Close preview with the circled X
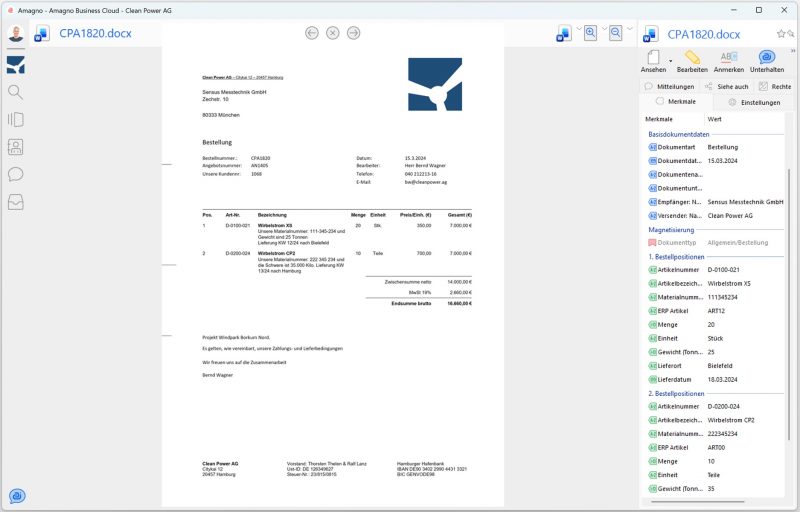Screen dimensions: 800x512 coord(333,33)
